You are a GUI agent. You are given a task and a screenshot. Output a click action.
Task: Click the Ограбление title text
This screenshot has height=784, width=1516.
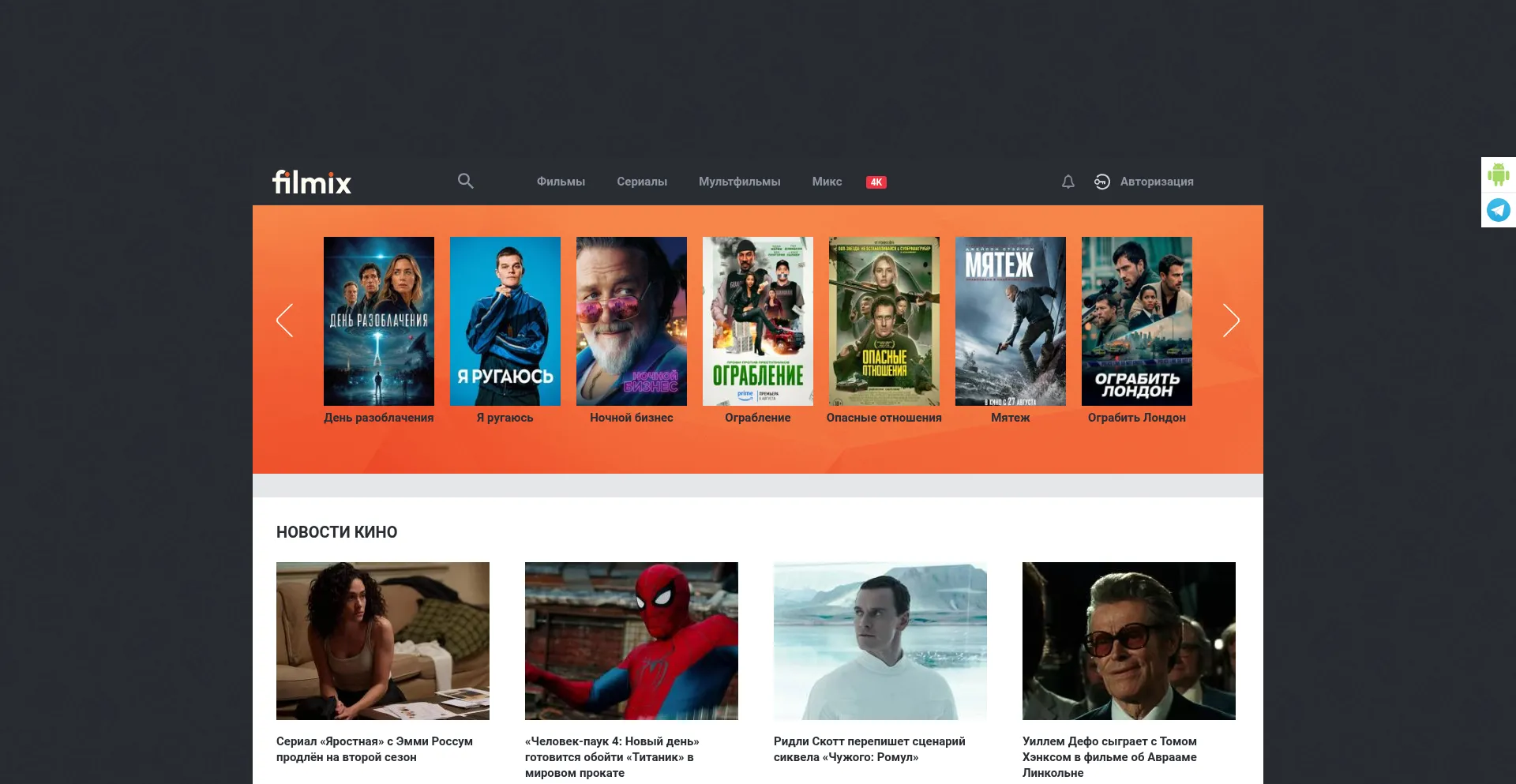point(758,418)
